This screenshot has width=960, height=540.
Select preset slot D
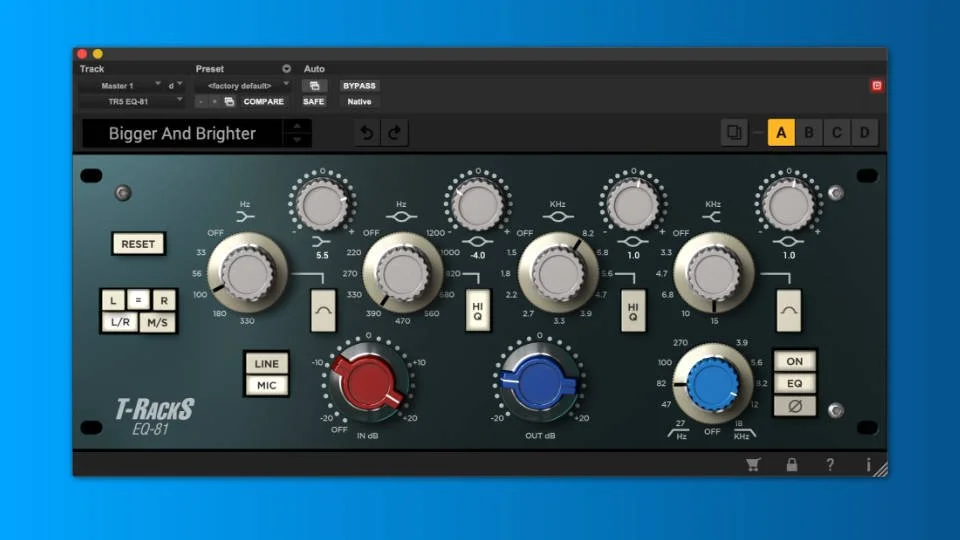click(864, 132)
